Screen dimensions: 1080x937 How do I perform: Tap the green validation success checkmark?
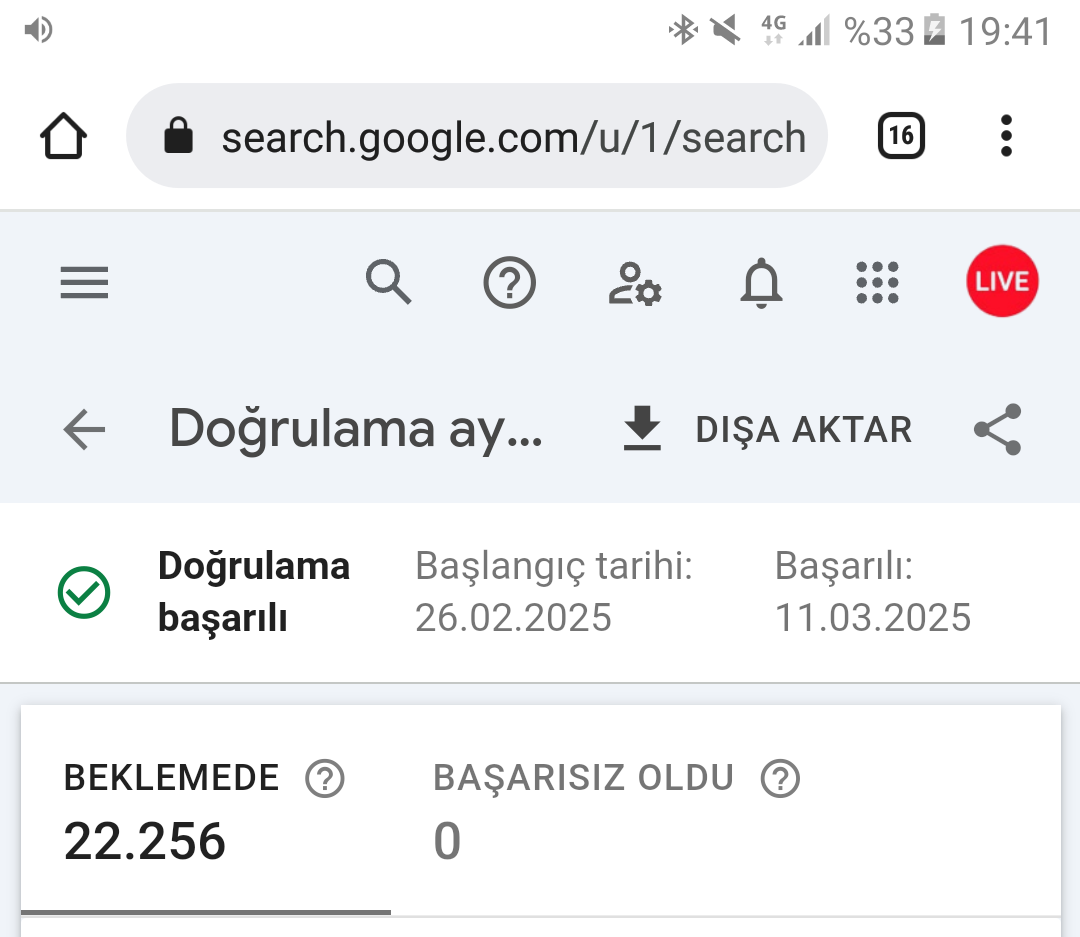(84, 593)
